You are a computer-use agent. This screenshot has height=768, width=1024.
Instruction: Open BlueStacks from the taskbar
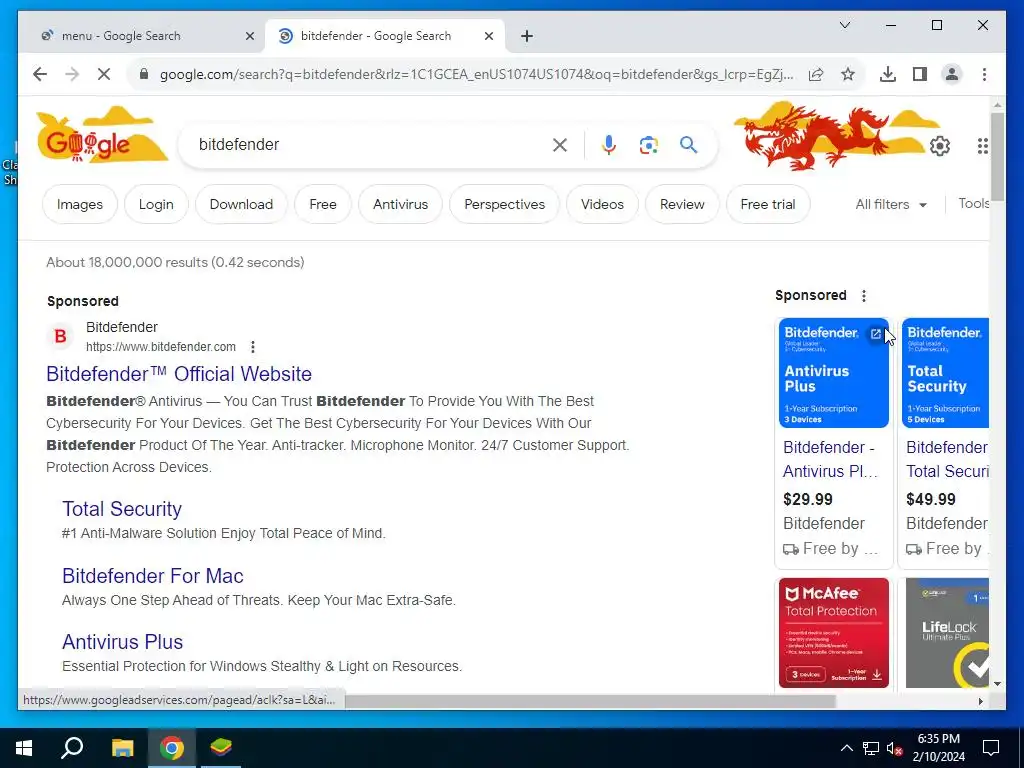[x=221, y=748]
